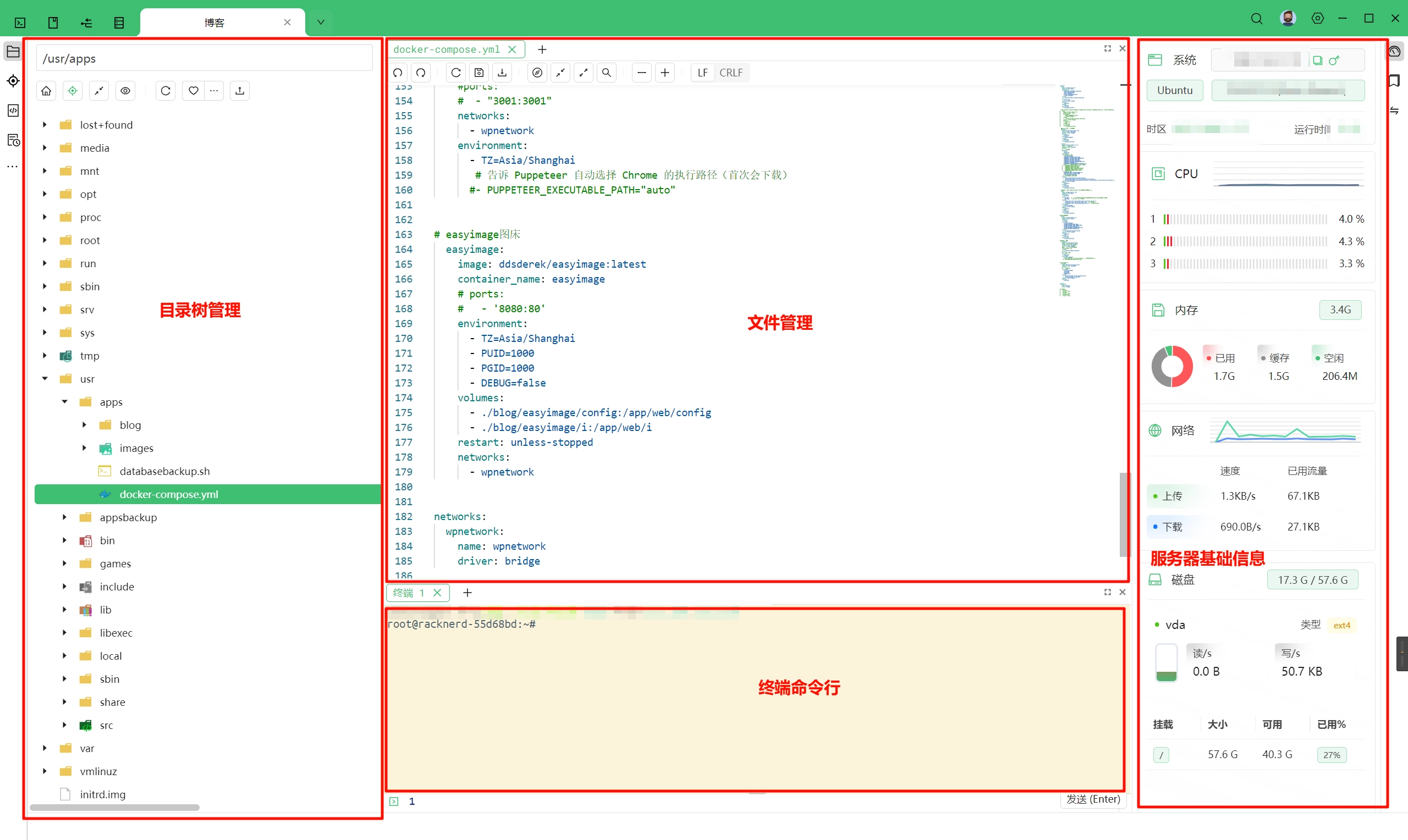Undo the last edit in the editor
Image resolution: width=1408 pixels, height=840 pixels.
(398, 73)
